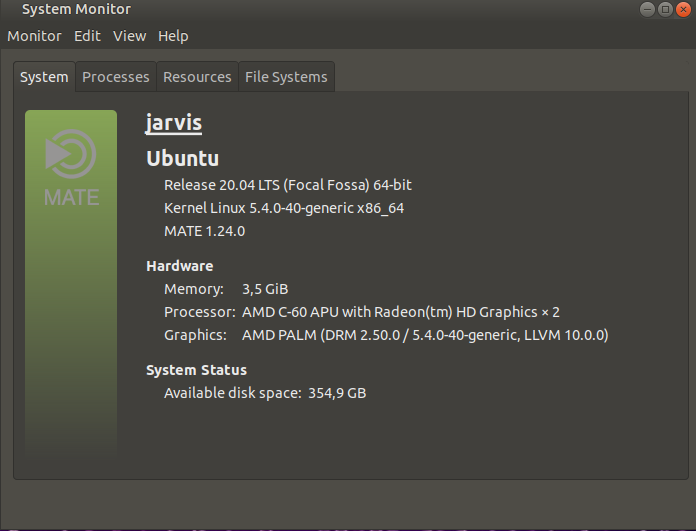Click the Ubuntu distribution heading

pyautogui.click(x=182, y=159)
